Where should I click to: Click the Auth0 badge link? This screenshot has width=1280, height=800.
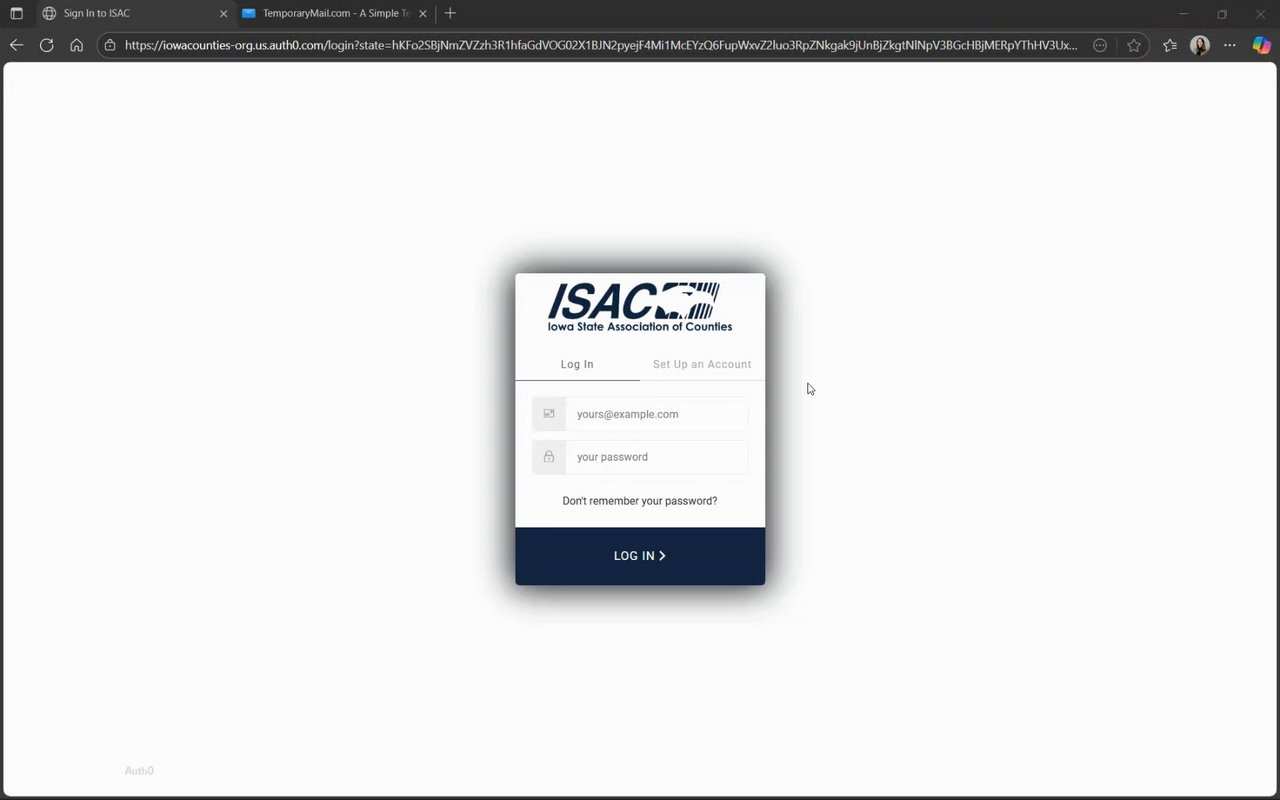click(139, 771)
